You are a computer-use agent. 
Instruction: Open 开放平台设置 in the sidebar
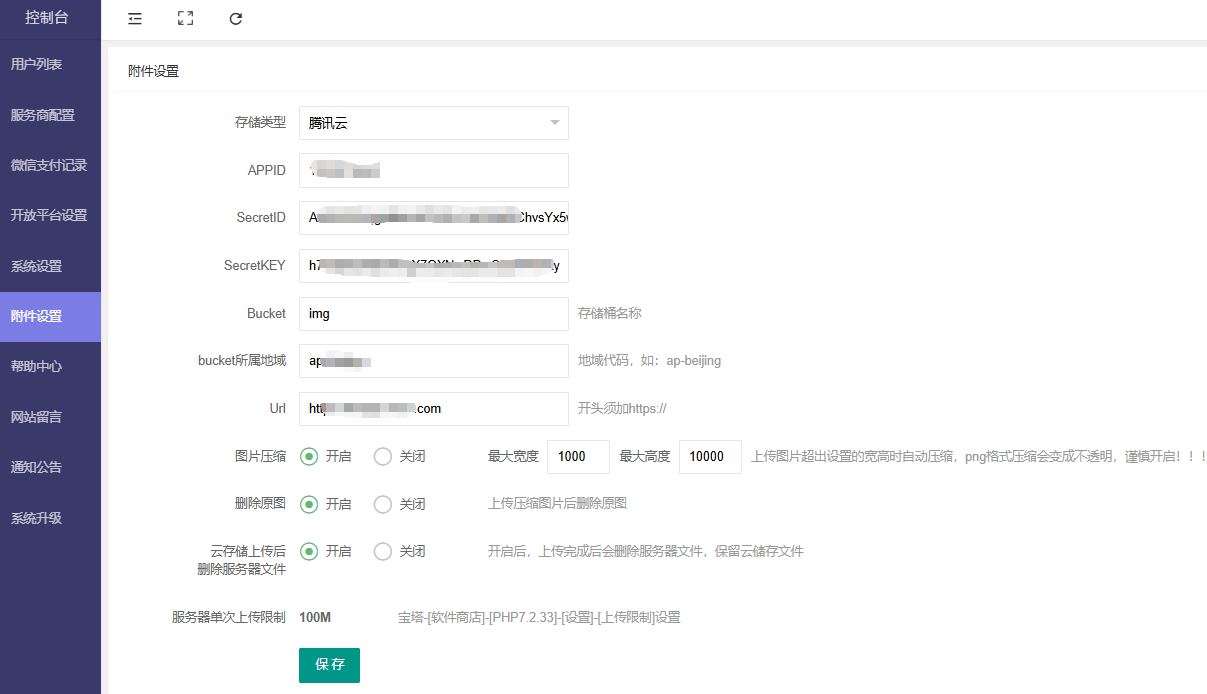[x=50, y=215]
